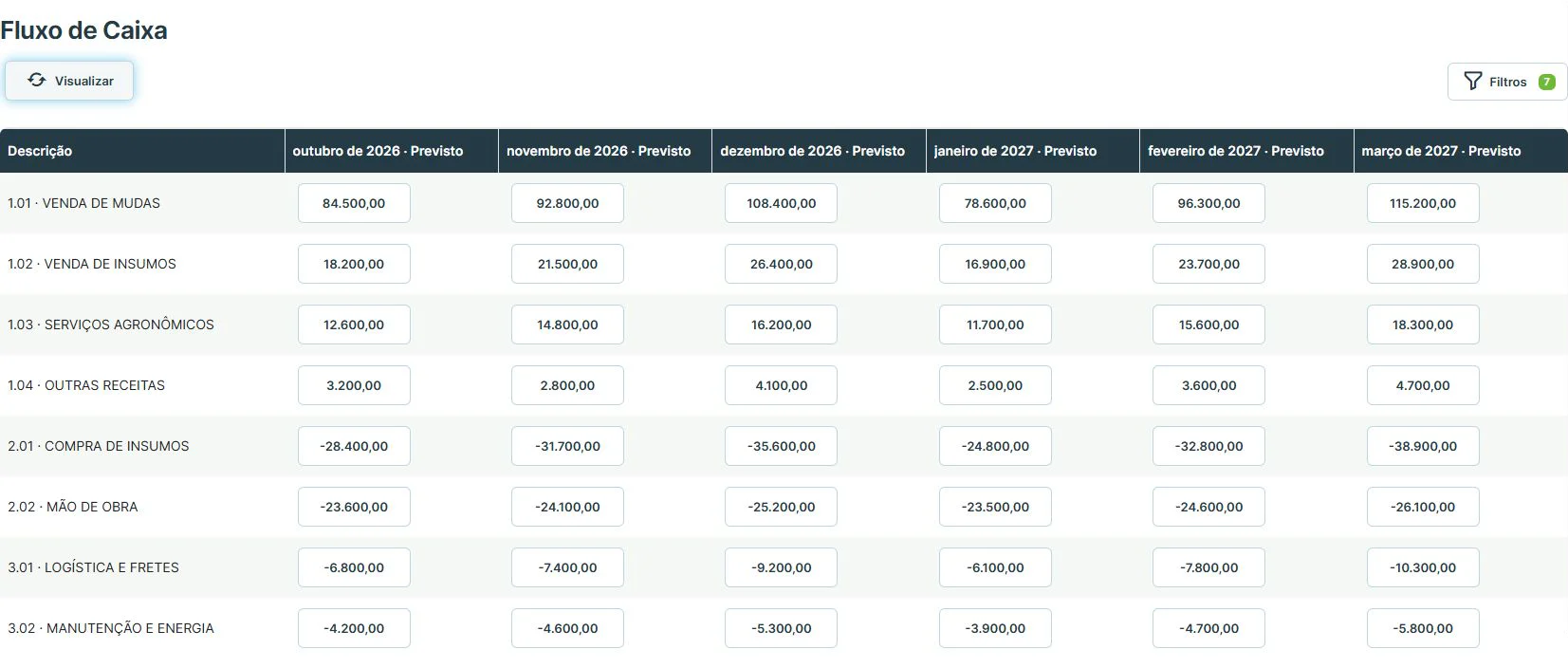Edit the 2.800,00 value field

[567, 385]
